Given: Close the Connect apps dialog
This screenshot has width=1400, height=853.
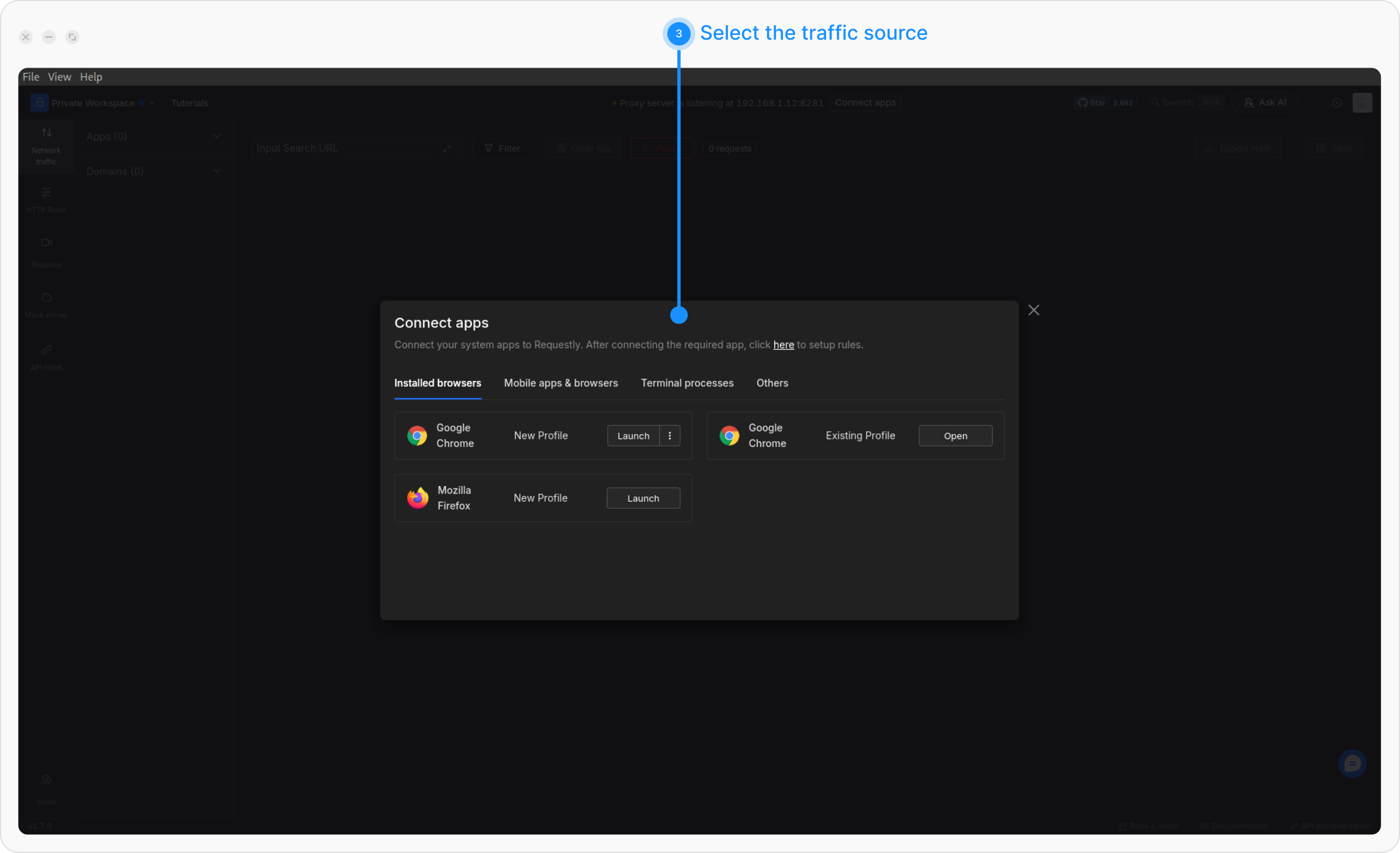Looking at the screenshot, I should point(1034,310).
